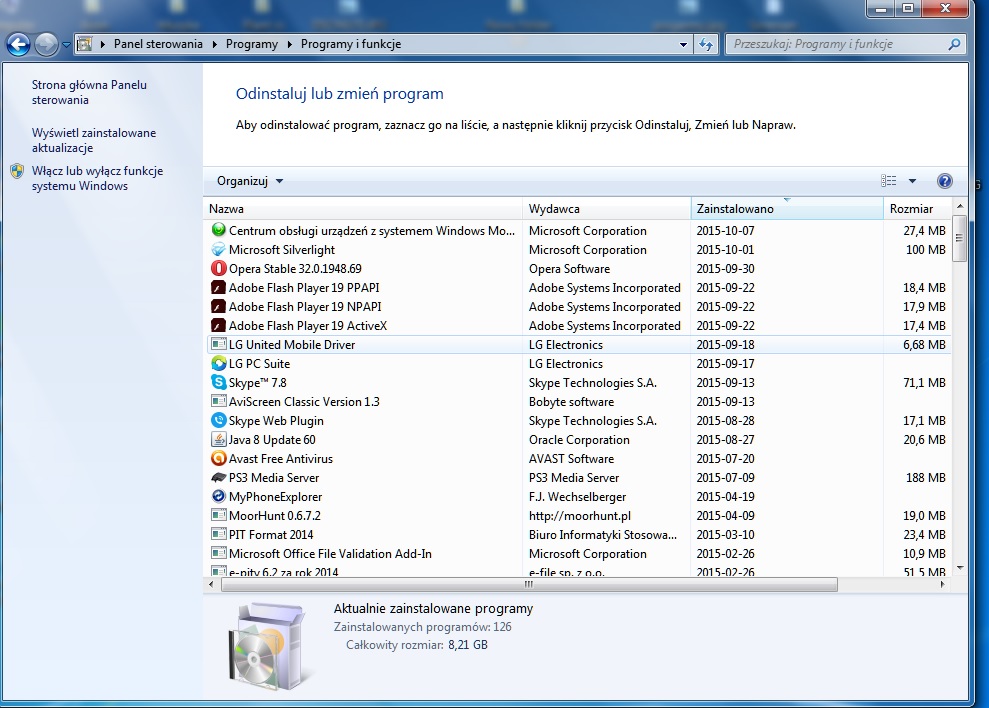Sort by the Rozmiar column header
Image resolution: width=989 pixels, height=708 pixels.
(918, 209)
